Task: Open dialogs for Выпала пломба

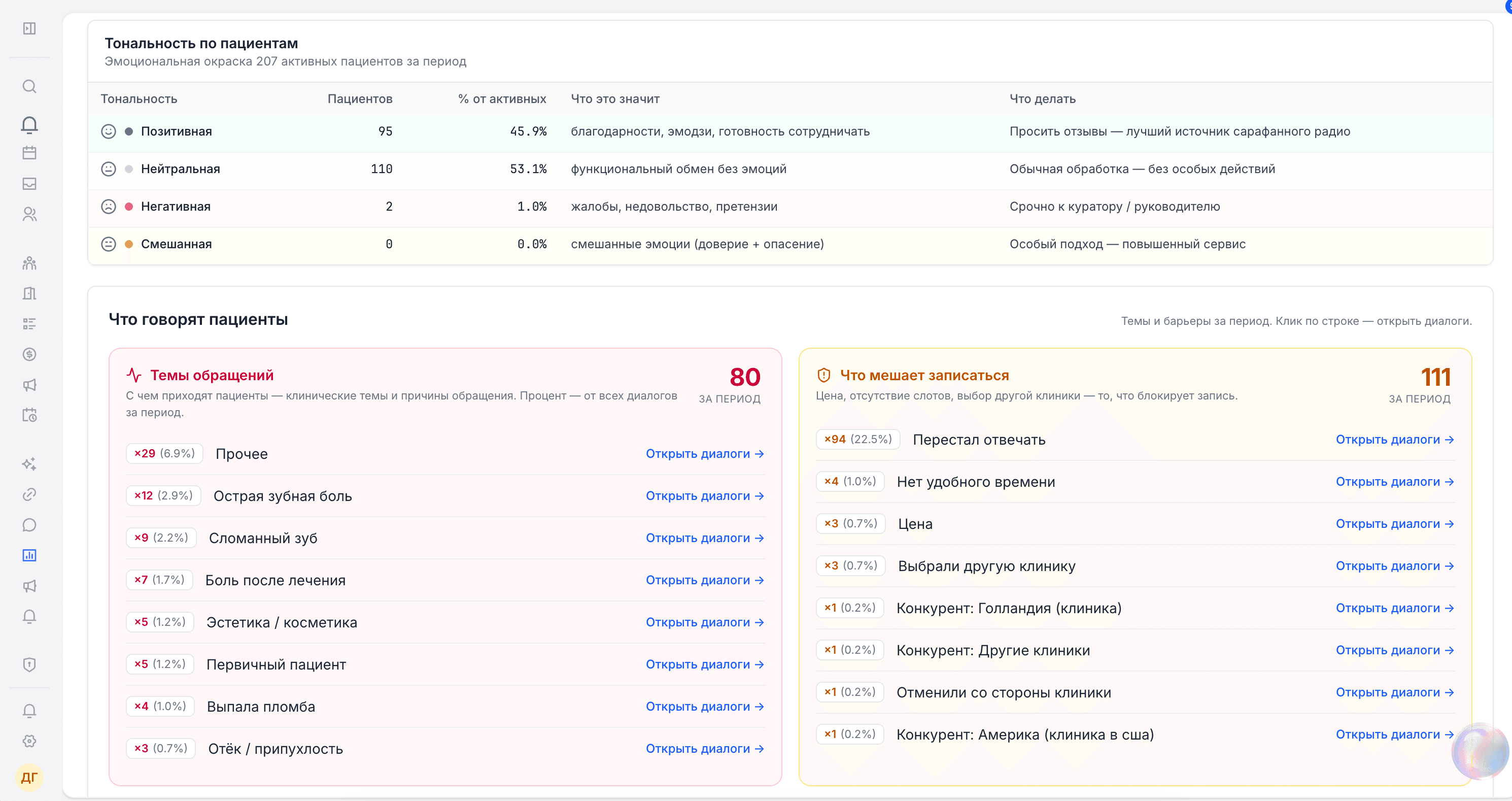Action: pos(705,707)
